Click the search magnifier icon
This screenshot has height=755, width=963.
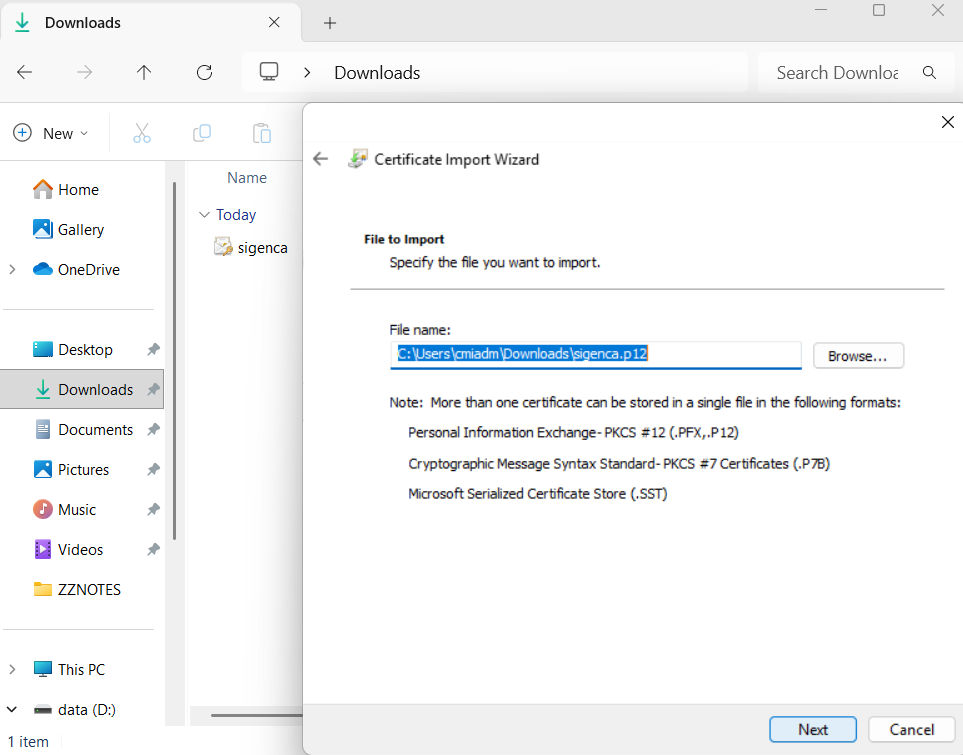[x=929, y=72]
